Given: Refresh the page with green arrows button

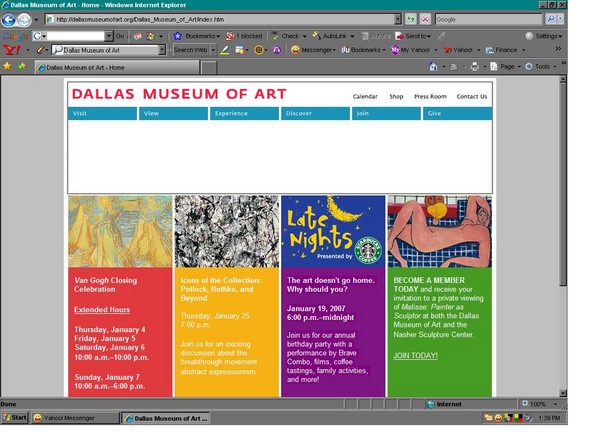Looking at the screenshot, I should click(411, 19).
